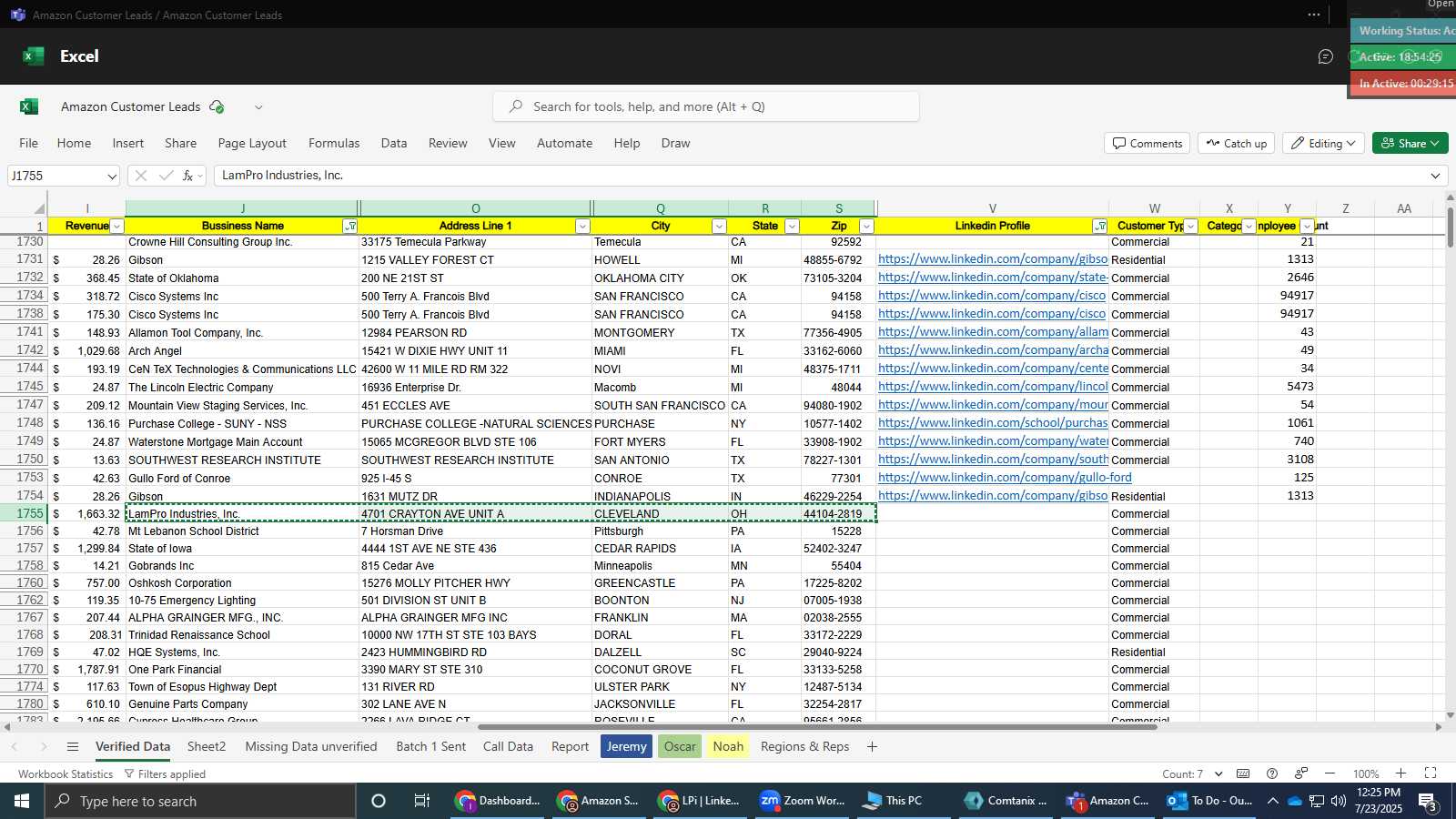Open the Data ribbon tab
1456x819 pixels.
point(394,143)
